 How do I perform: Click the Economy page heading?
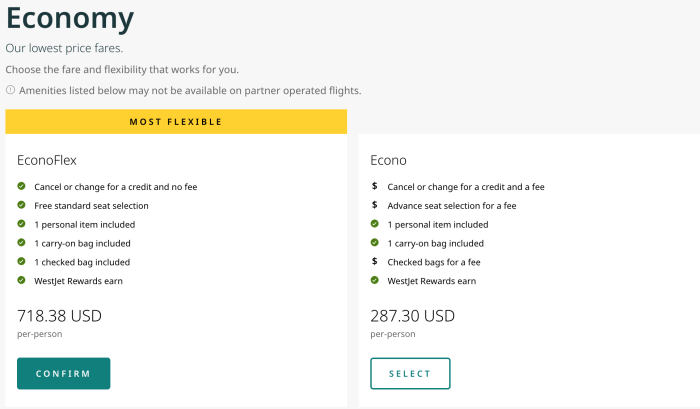(x=70, y=18)
